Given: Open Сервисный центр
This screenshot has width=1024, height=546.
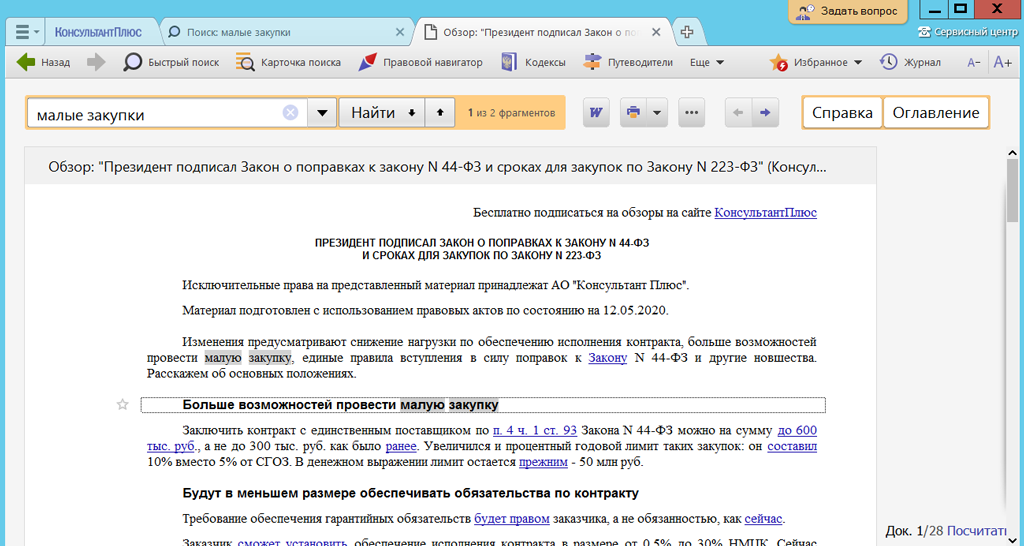Looking at the screenshot, I should 967,32.
